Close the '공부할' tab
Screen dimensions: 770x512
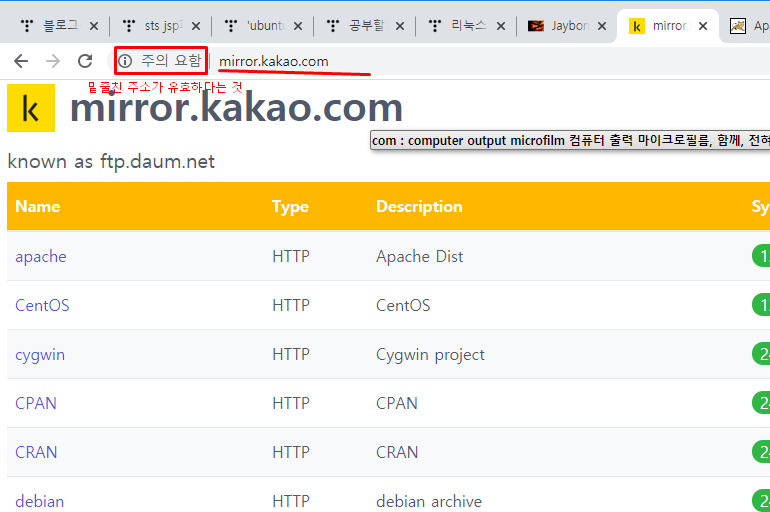pos(400,26)
